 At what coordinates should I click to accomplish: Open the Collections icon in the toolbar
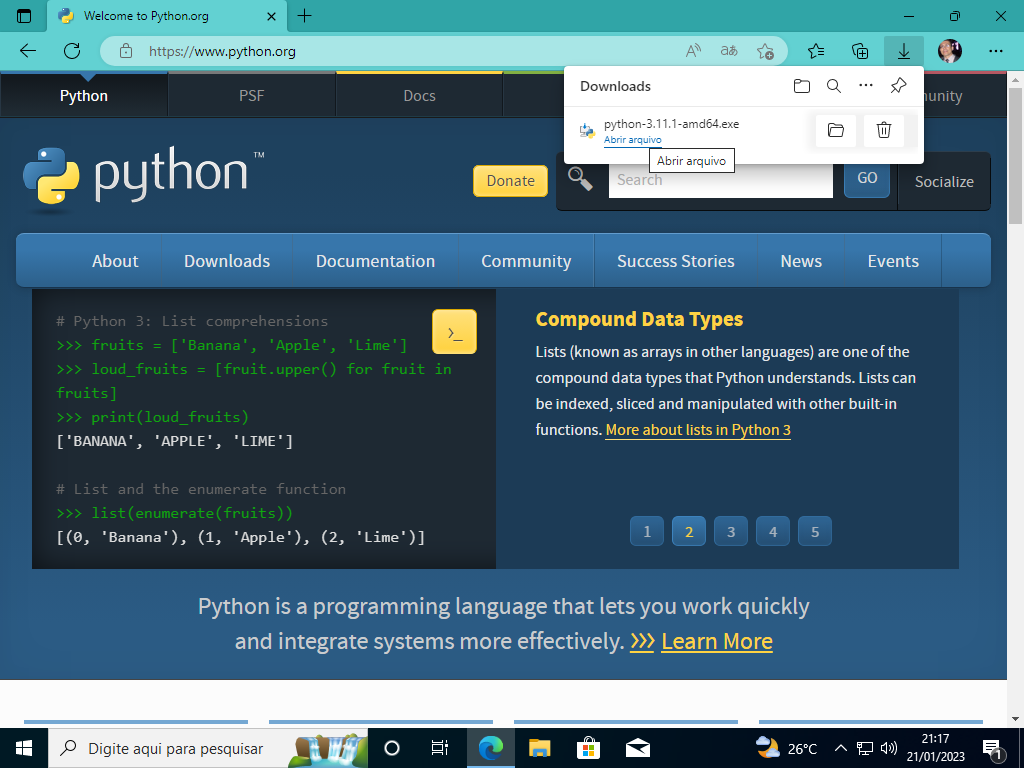(x=859, y=50)
